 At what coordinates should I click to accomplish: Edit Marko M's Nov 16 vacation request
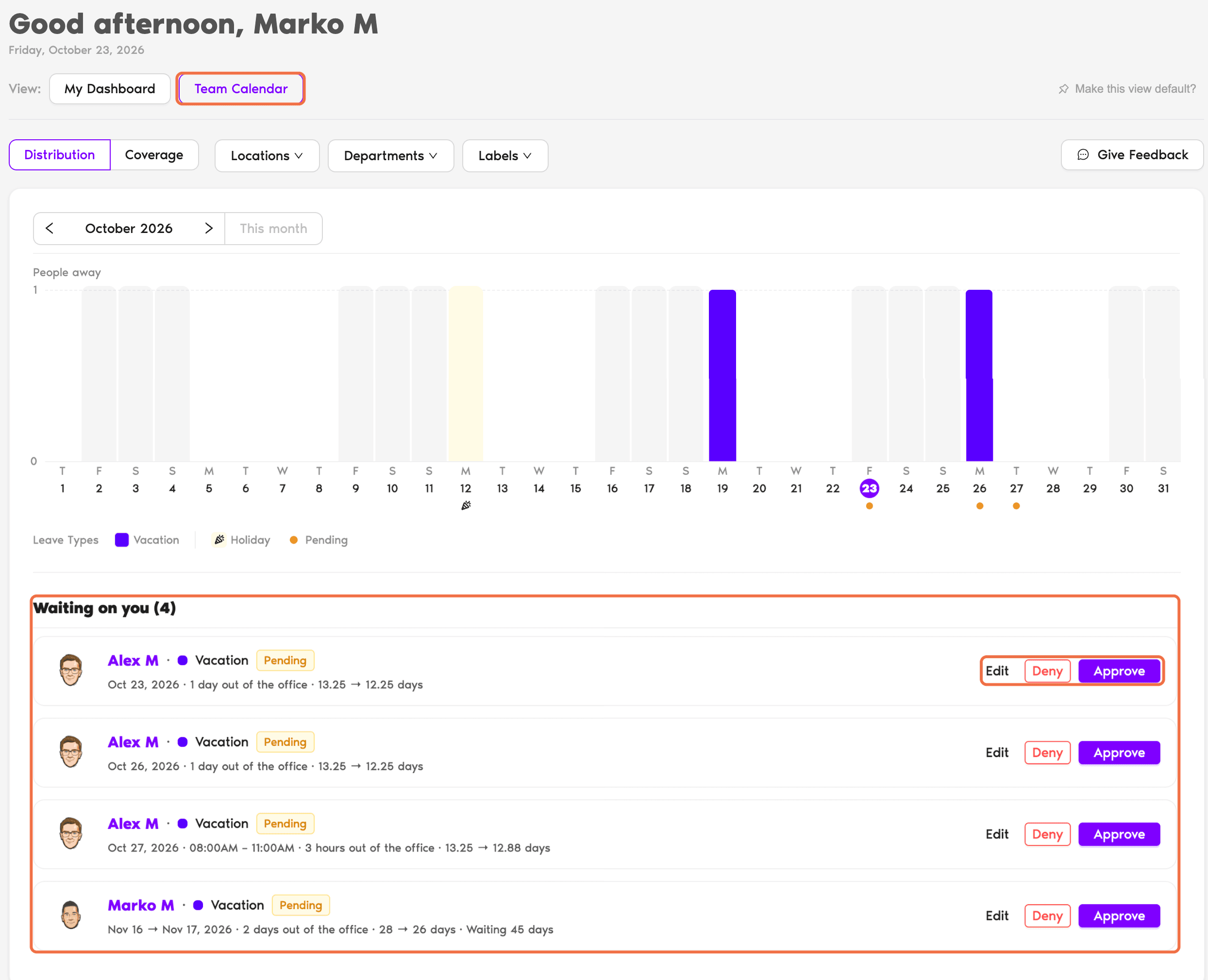tap(997, 915)
